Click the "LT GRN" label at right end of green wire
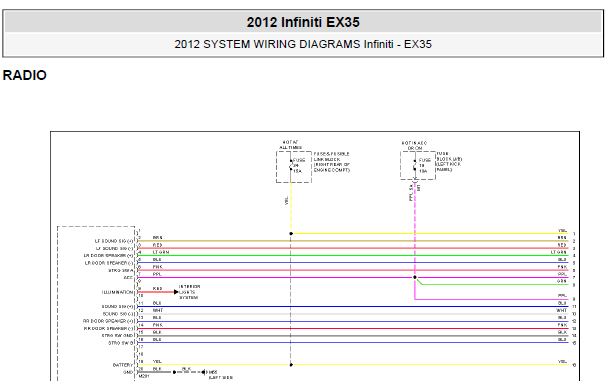Image resolution: width=605 pixels, height=381 pixels. click(x=559, y=252)
